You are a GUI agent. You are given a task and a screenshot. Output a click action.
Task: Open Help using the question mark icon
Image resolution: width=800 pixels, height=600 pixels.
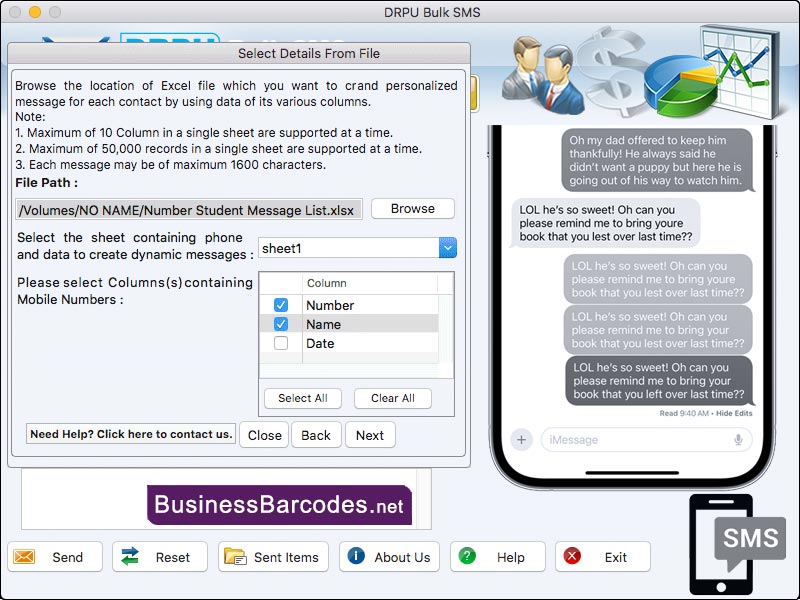(466, 557)
